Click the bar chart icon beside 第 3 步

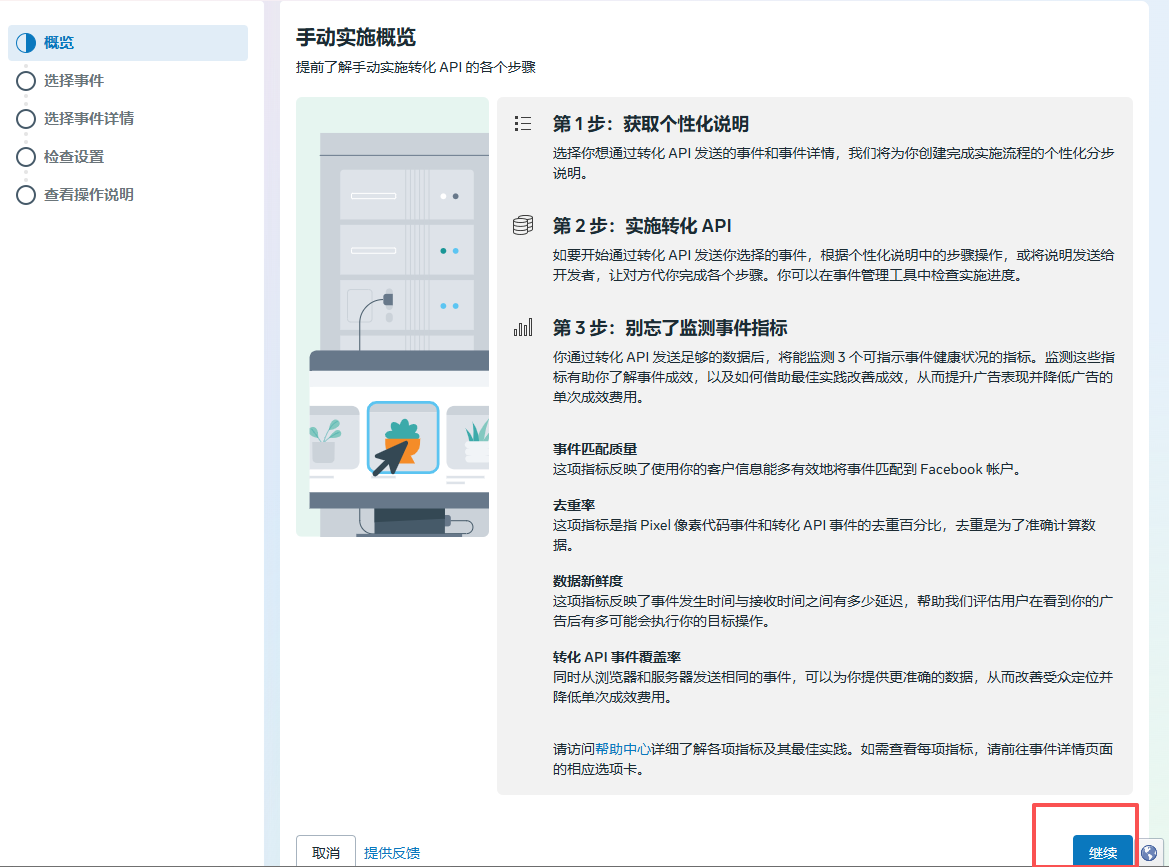point(522,328)
